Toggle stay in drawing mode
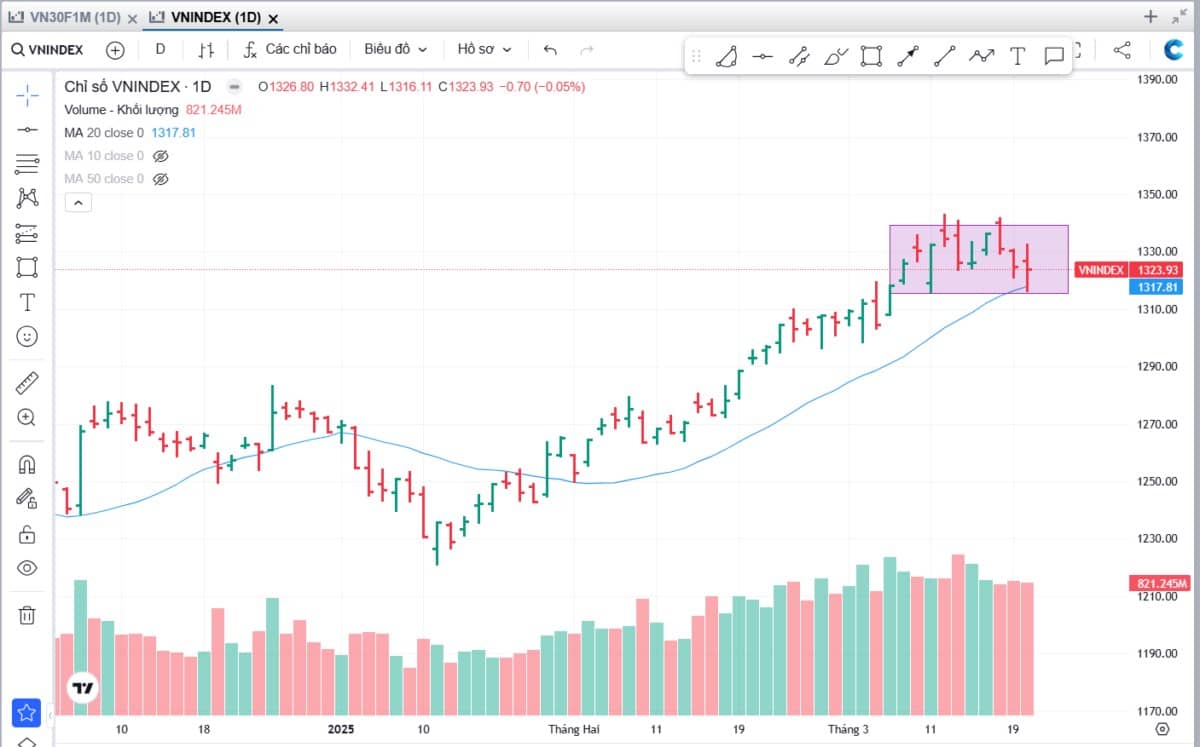The image size is (1200, 747). pos(27,498)
